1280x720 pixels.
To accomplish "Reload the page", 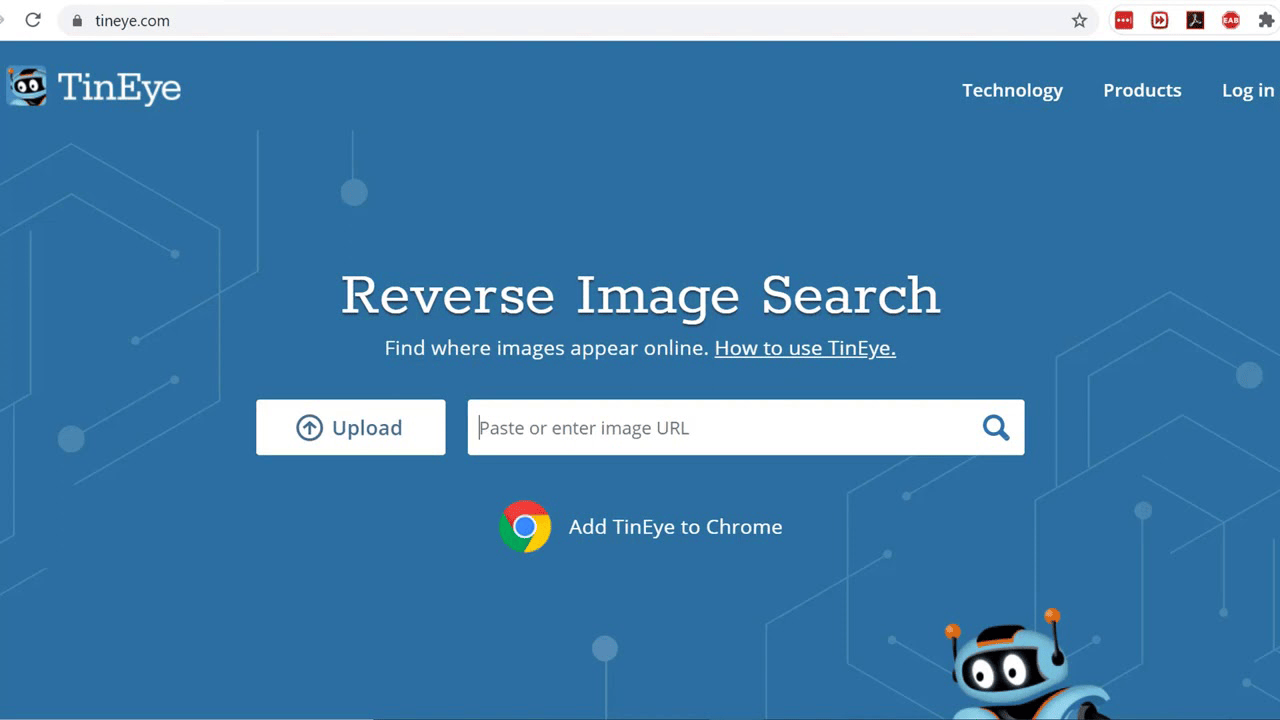I will [33, 20].
